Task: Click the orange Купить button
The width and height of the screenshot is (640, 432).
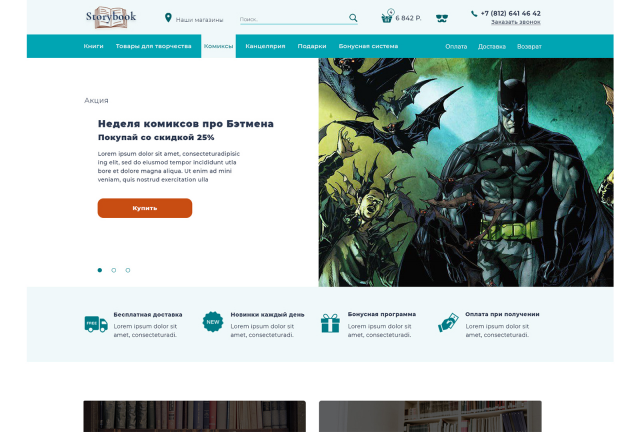Action: [x=144, y=208]
